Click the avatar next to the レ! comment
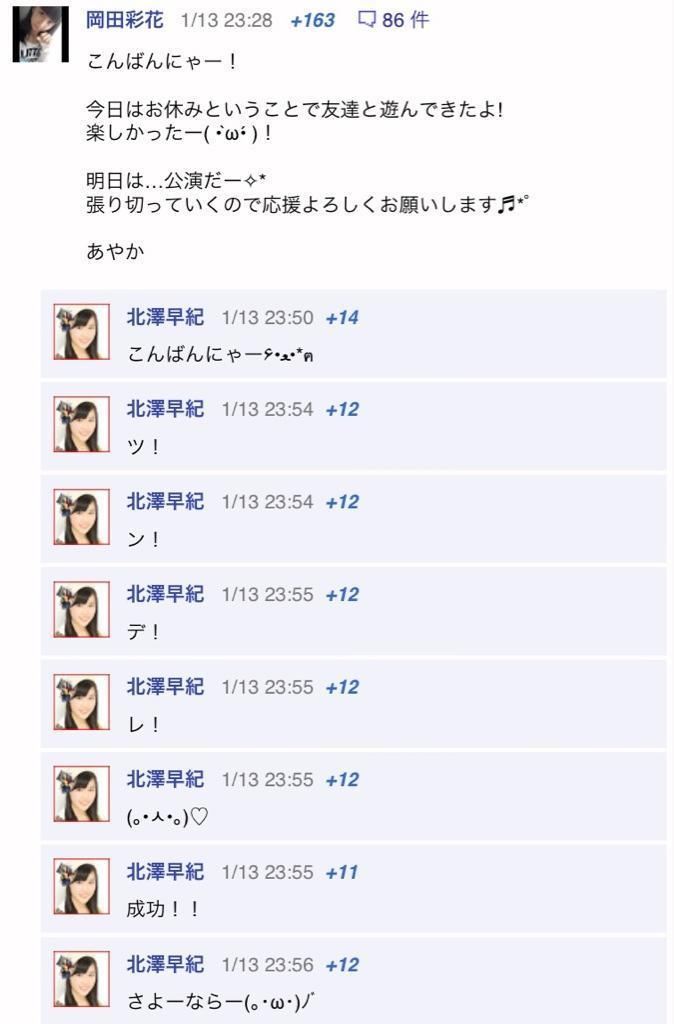 pos(82,701)
